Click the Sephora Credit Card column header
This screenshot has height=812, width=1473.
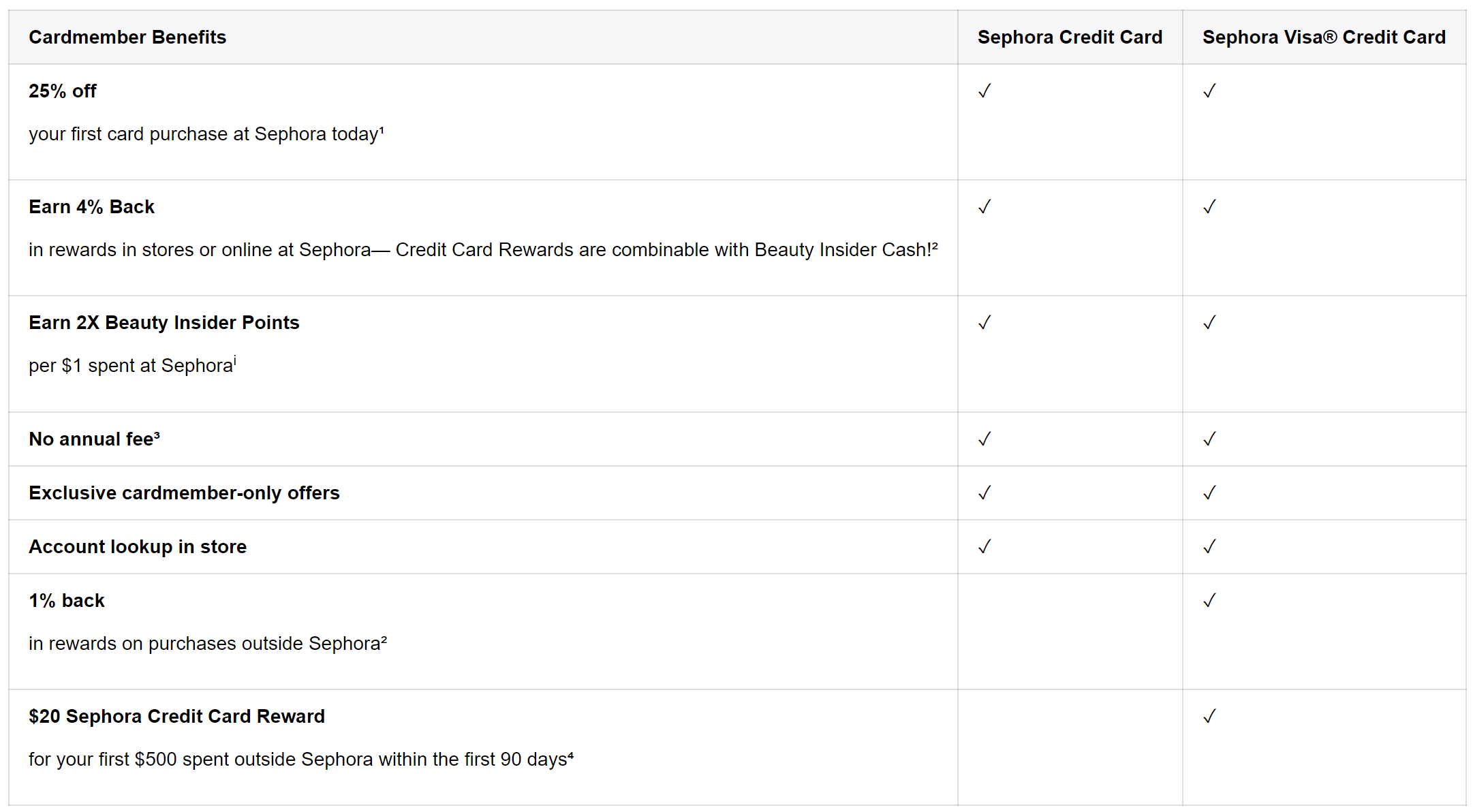click(1070, 37)
